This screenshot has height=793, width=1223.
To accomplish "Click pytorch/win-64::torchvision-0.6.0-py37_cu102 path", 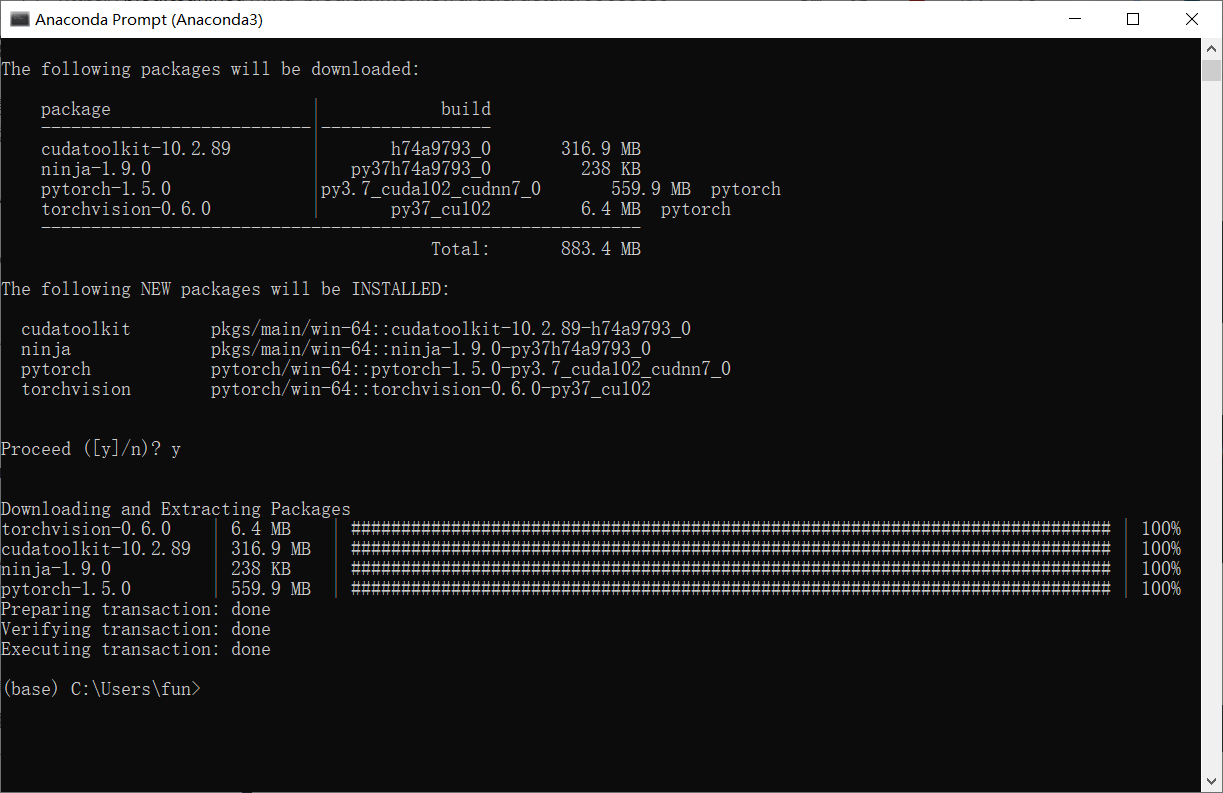I will tap(431, 389).
